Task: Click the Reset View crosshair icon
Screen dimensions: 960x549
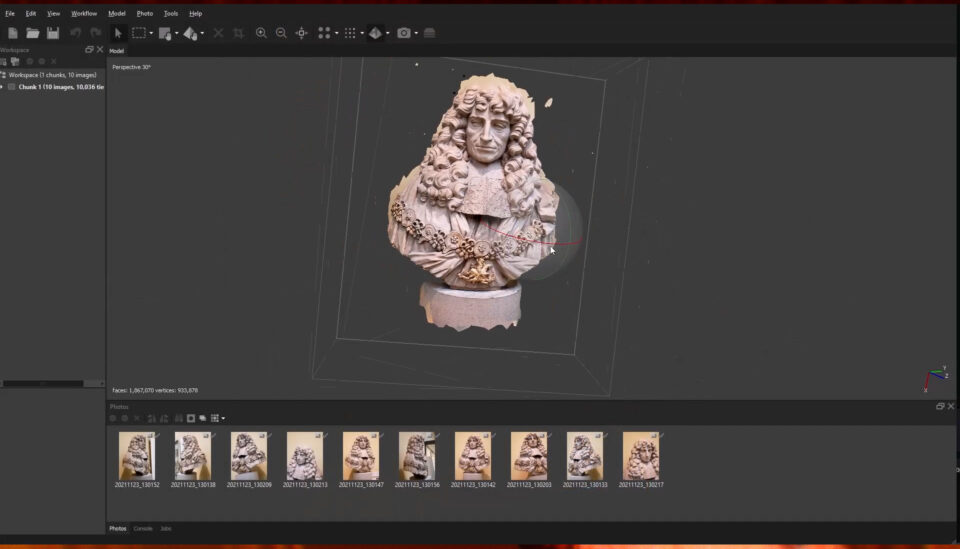Action: (x=301, y=33)
